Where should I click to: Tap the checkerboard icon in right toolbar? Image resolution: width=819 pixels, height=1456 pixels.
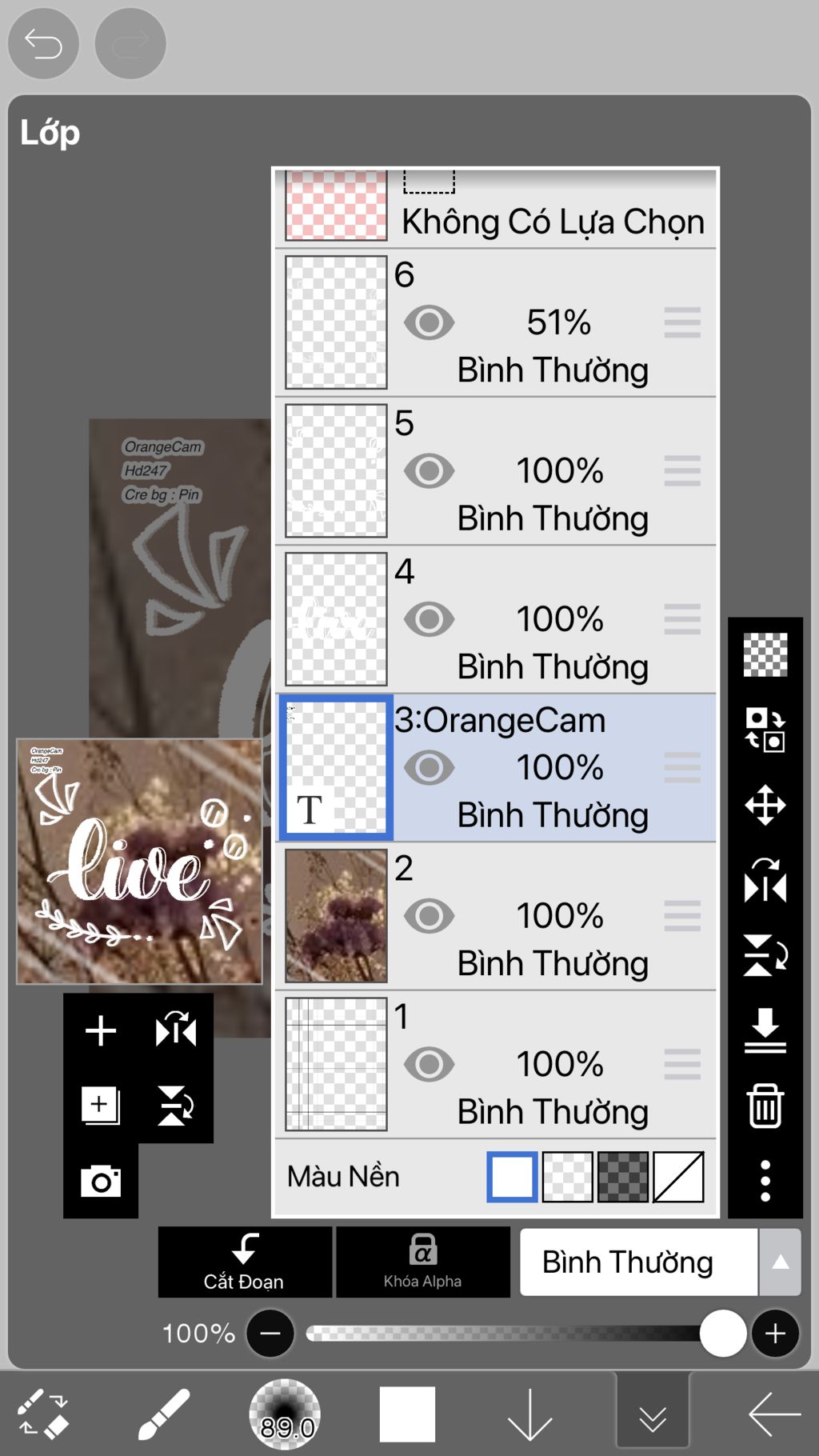(765, 654)
